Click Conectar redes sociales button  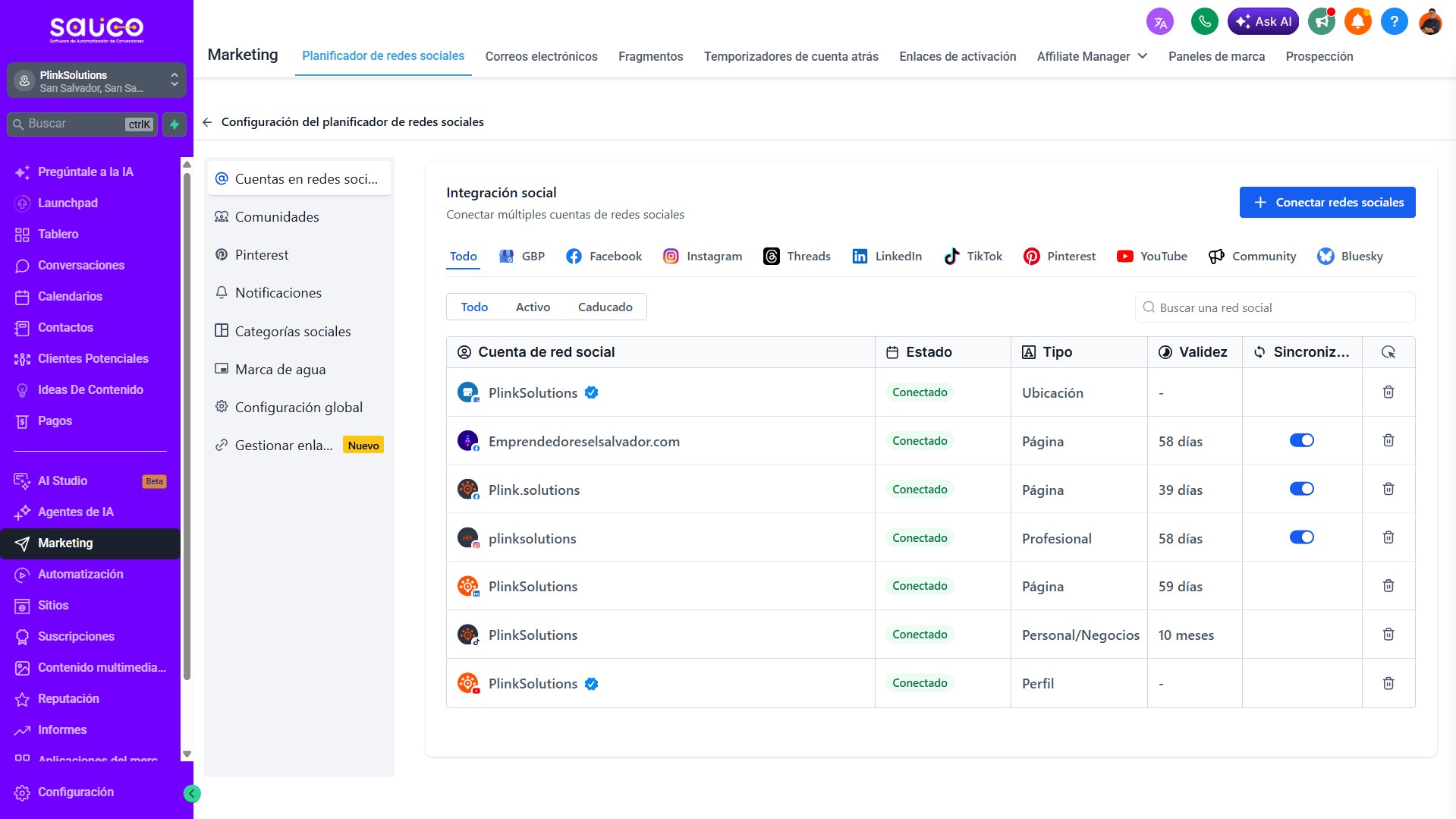[x=1327, y=203]
